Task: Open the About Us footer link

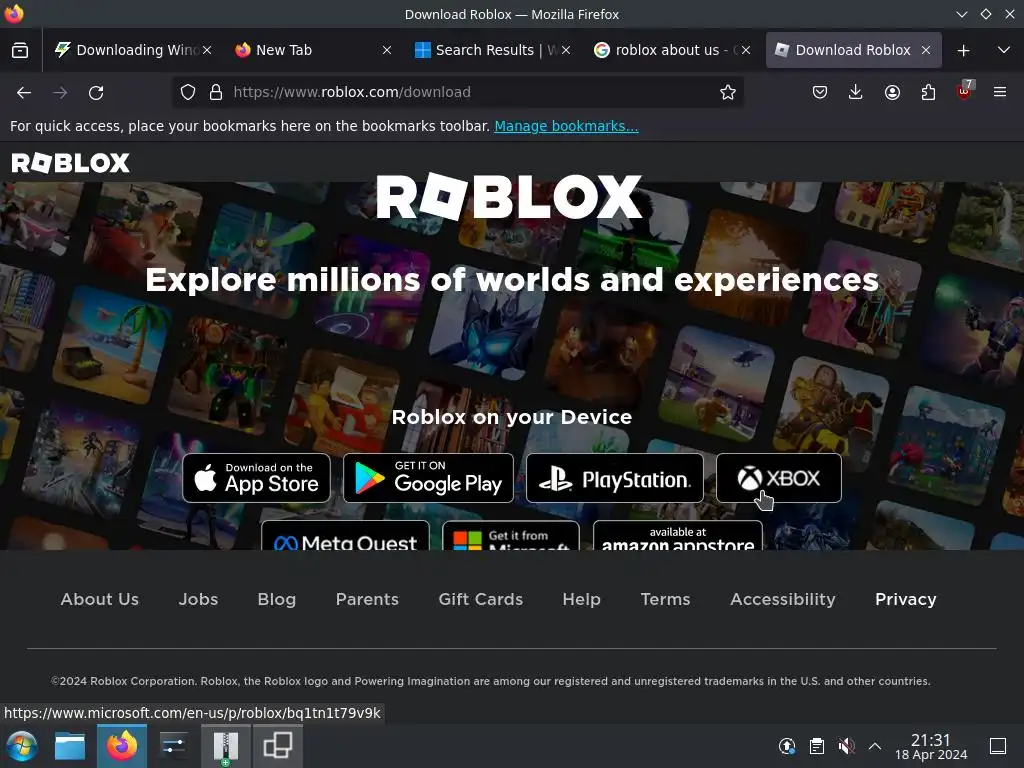Action: [100, 599]
